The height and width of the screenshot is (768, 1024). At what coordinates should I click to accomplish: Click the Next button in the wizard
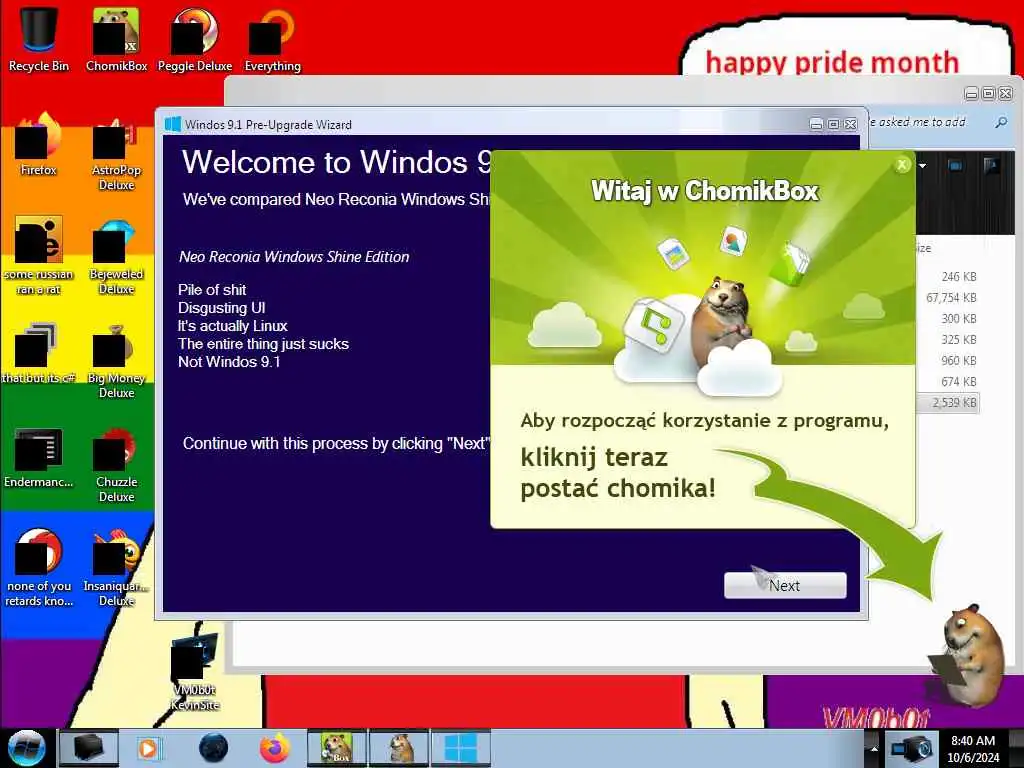pos(785,585)
